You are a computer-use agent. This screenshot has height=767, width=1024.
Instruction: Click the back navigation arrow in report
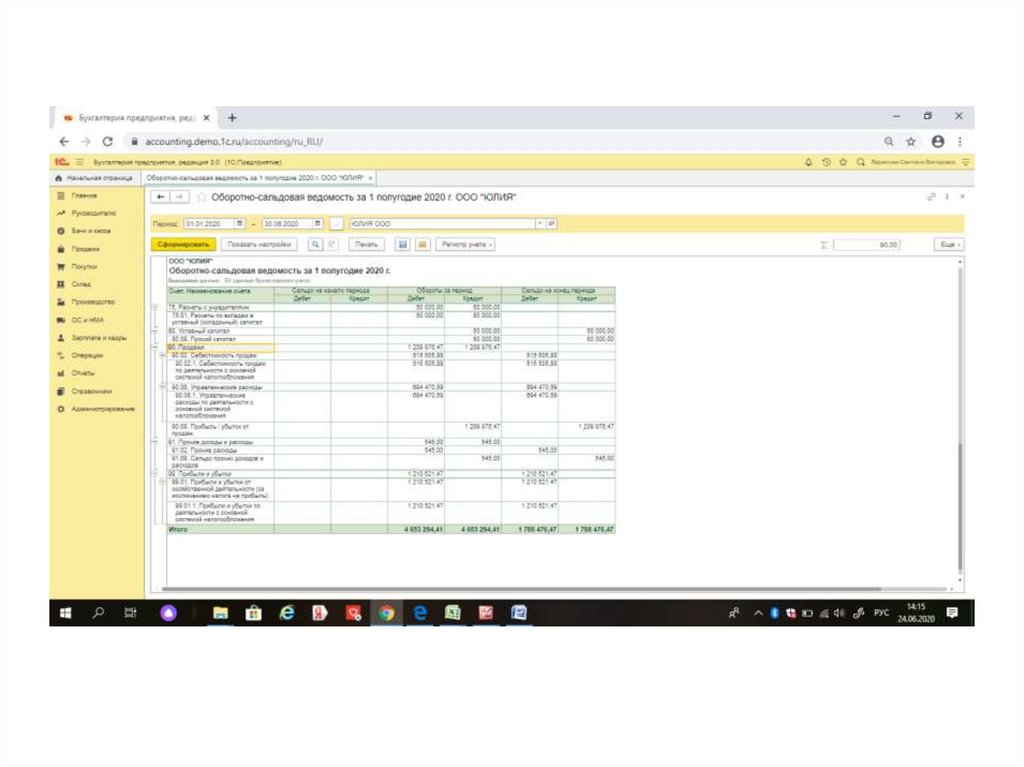163,198
